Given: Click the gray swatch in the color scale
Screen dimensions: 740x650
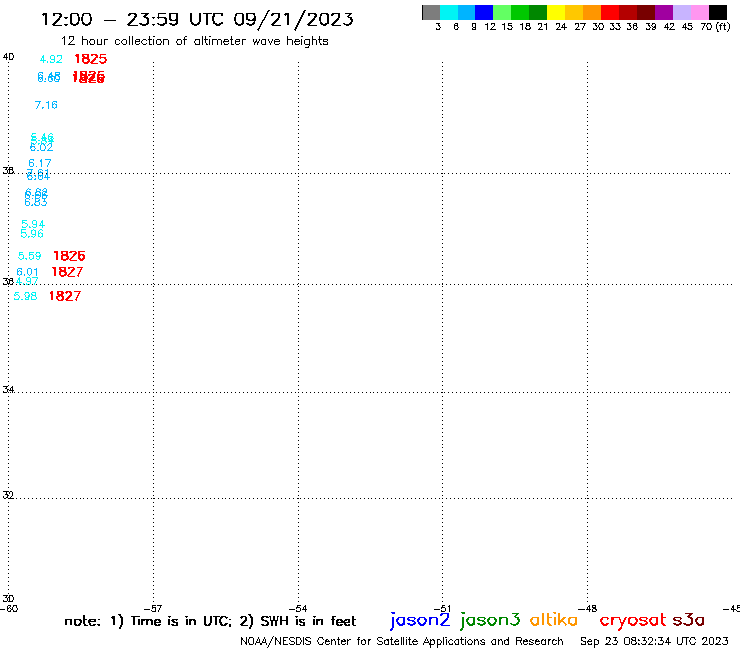Looking at the screenshot, I should [x=431, y=12].
